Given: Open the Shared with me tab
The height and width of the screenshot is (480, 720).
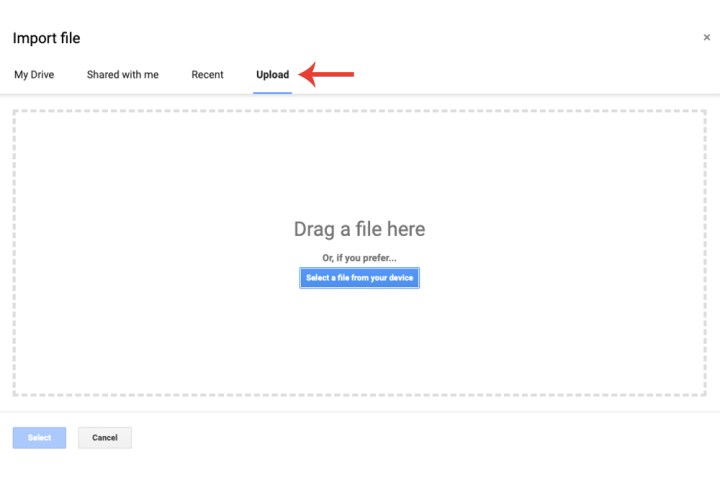Looking at the screenshot, I should point(123,74).
